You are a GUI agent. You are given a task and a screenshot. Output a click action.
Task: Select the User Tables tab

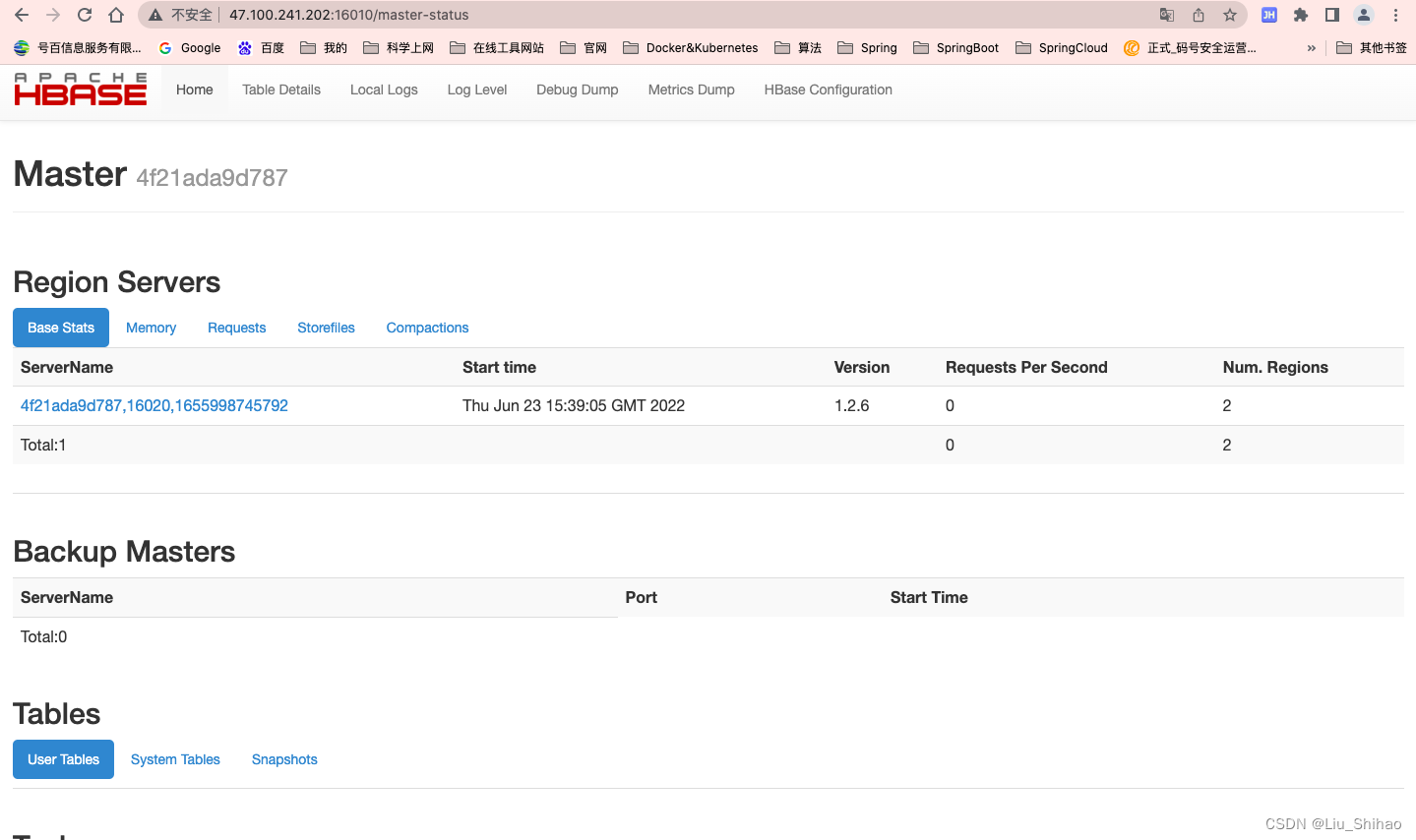pos(64,759)
